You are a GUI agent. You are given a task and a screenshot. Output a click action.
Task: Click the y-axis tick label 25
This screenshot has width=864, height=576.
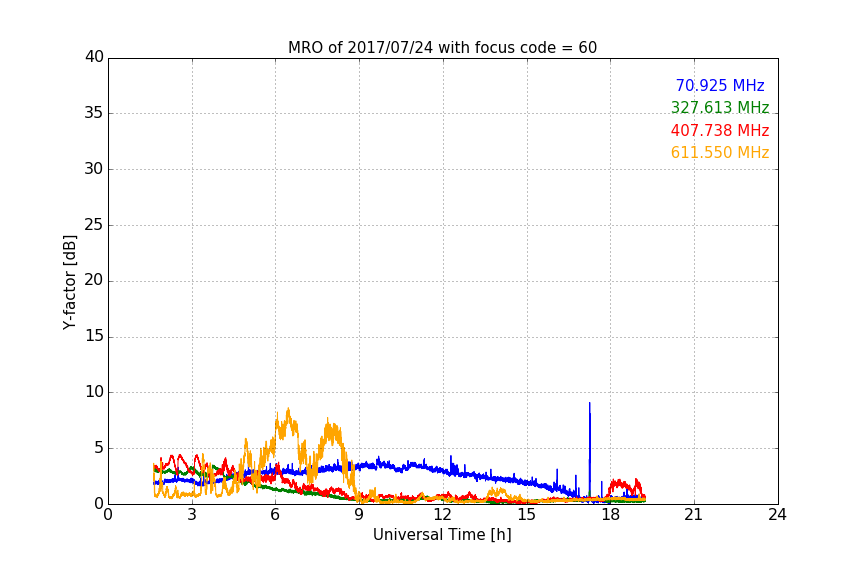(x=94, y=224)
